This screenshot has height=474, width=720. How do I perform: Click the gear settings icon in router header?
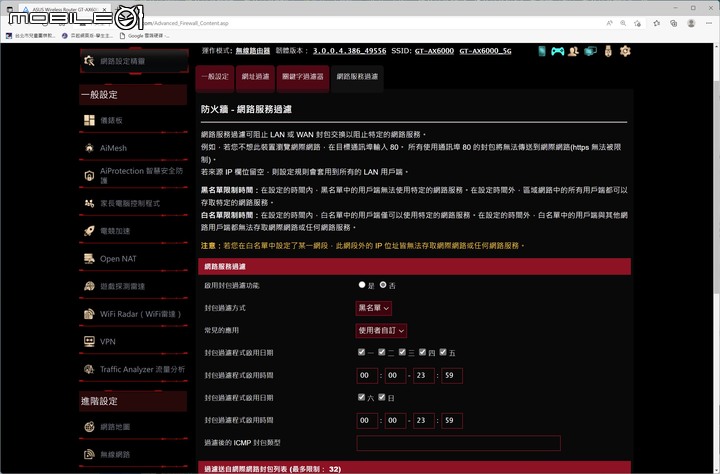[x=625, y=51]
